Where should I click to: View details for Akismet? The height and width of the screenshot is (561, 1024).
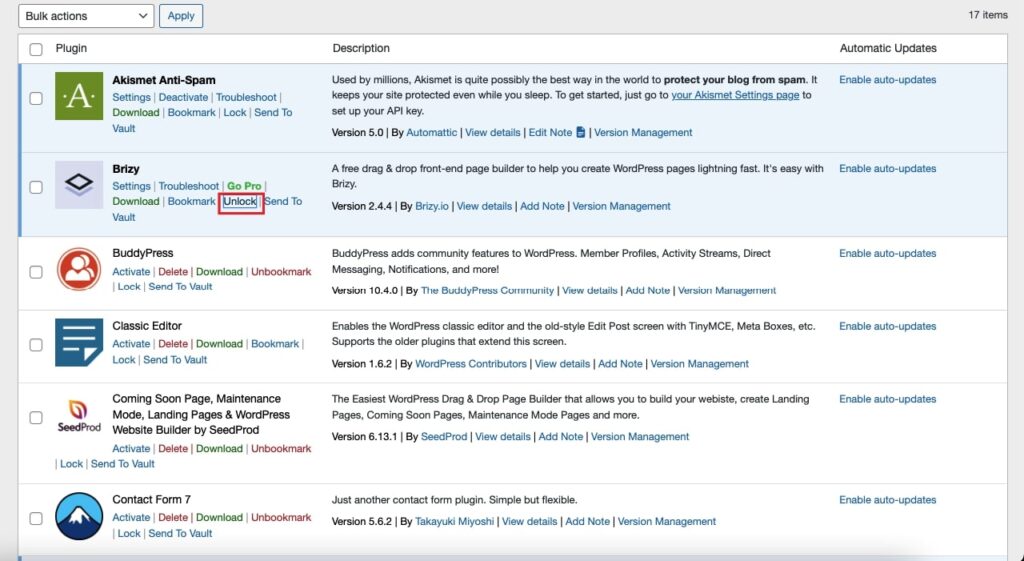492,132
